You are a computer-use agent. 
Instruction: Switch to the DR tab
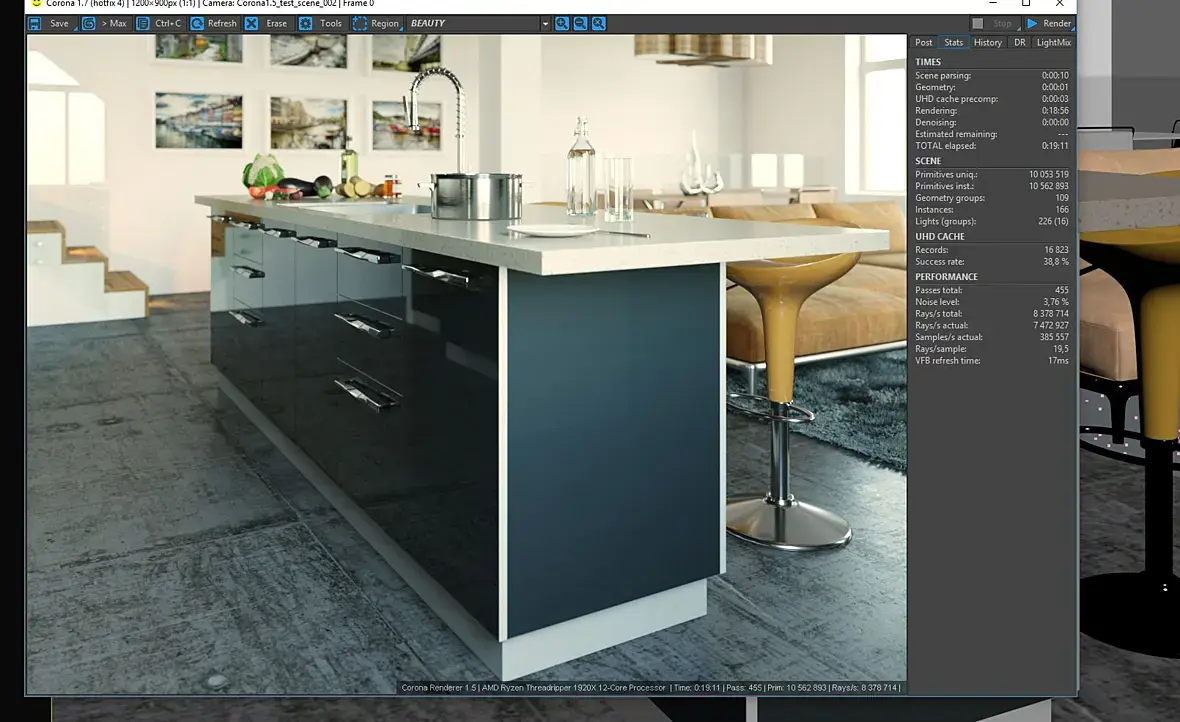pos(1020,42)
